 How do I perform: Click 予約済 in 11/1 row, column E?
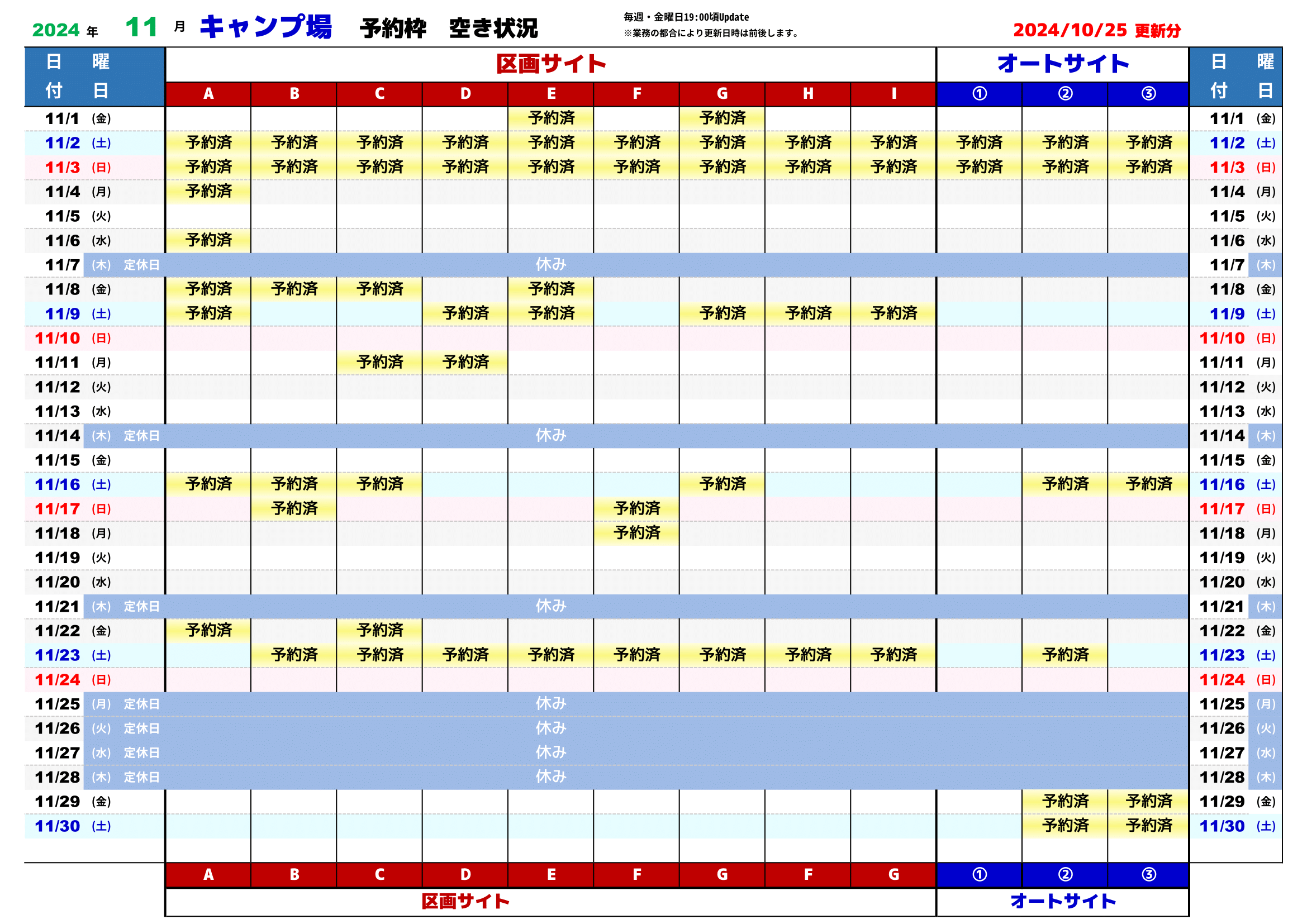coord(551,118)
